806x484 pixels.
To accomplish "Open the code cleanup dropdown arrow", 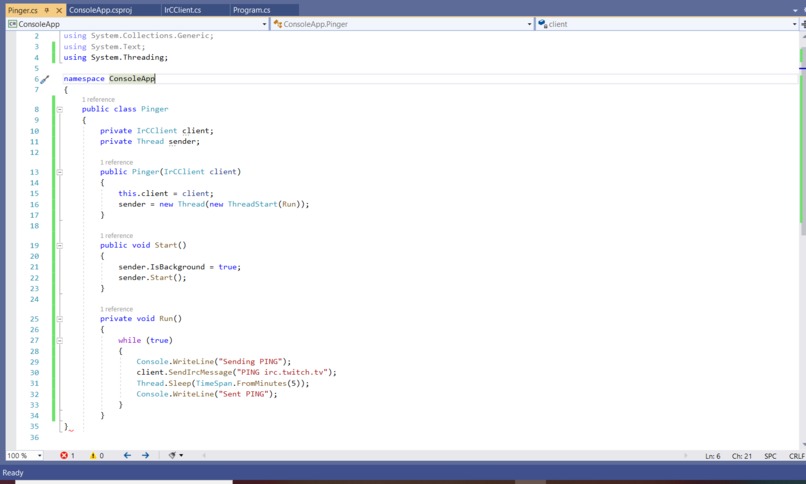I will [x=181, y=456].
